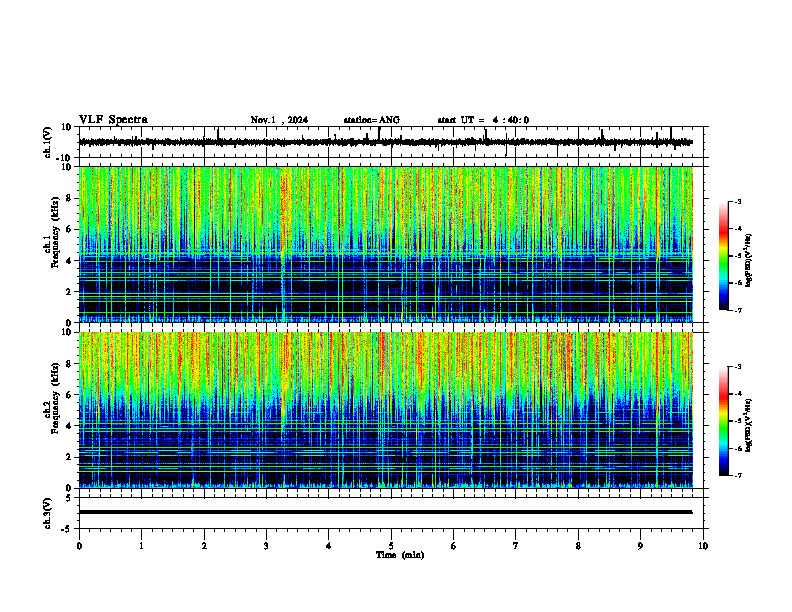Click the "-7" label on ch.2 colorbar
The width and height of the screenshot is (792, 612).
737,476
